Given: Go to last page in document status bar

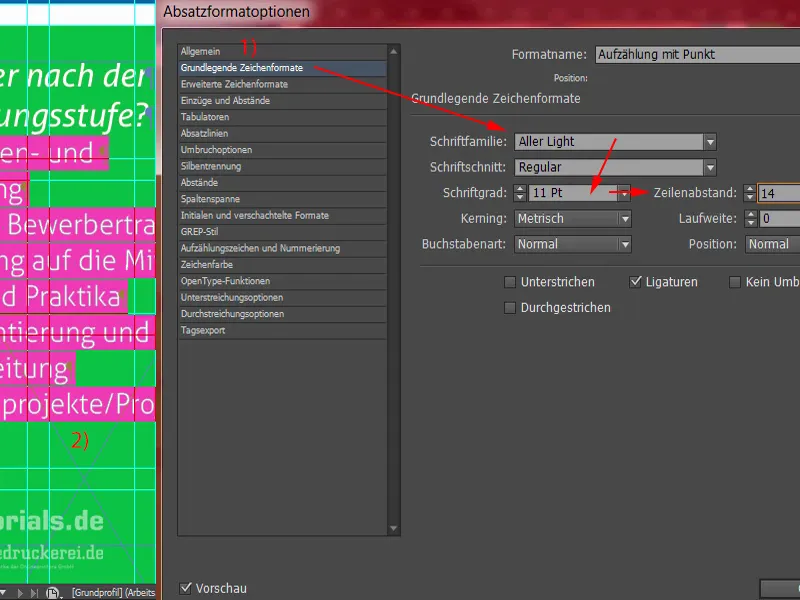Looking at the screenshot, I should (x=34, y=593).
